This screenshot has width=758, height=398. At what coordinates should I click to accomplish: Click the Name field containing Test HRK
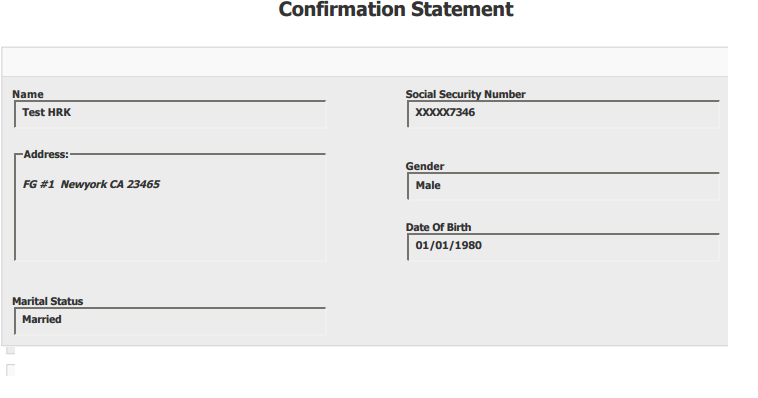(x=170, y=114)
